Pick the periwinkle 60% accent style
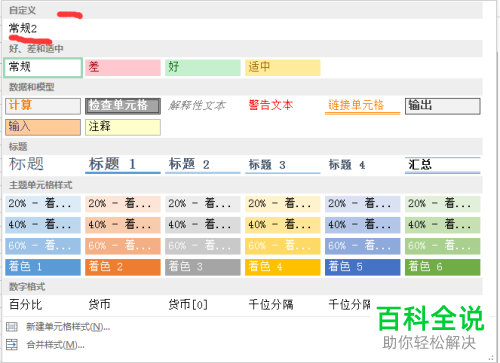Viewport: 500px width, 363px height. tap(363, 246)
